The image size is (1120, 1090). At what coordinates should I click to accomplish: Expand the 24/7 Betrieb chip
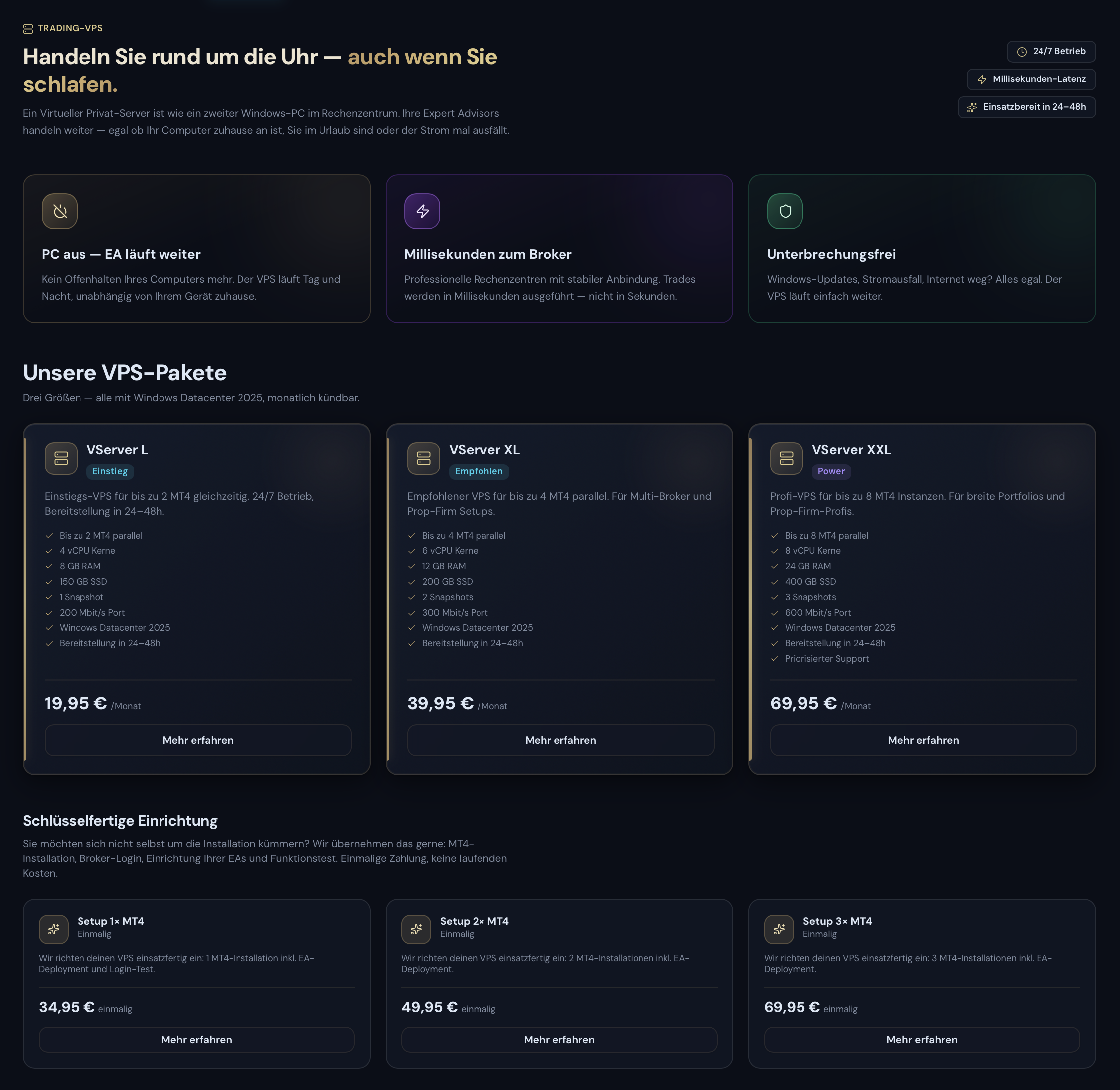coord(1051,51)
